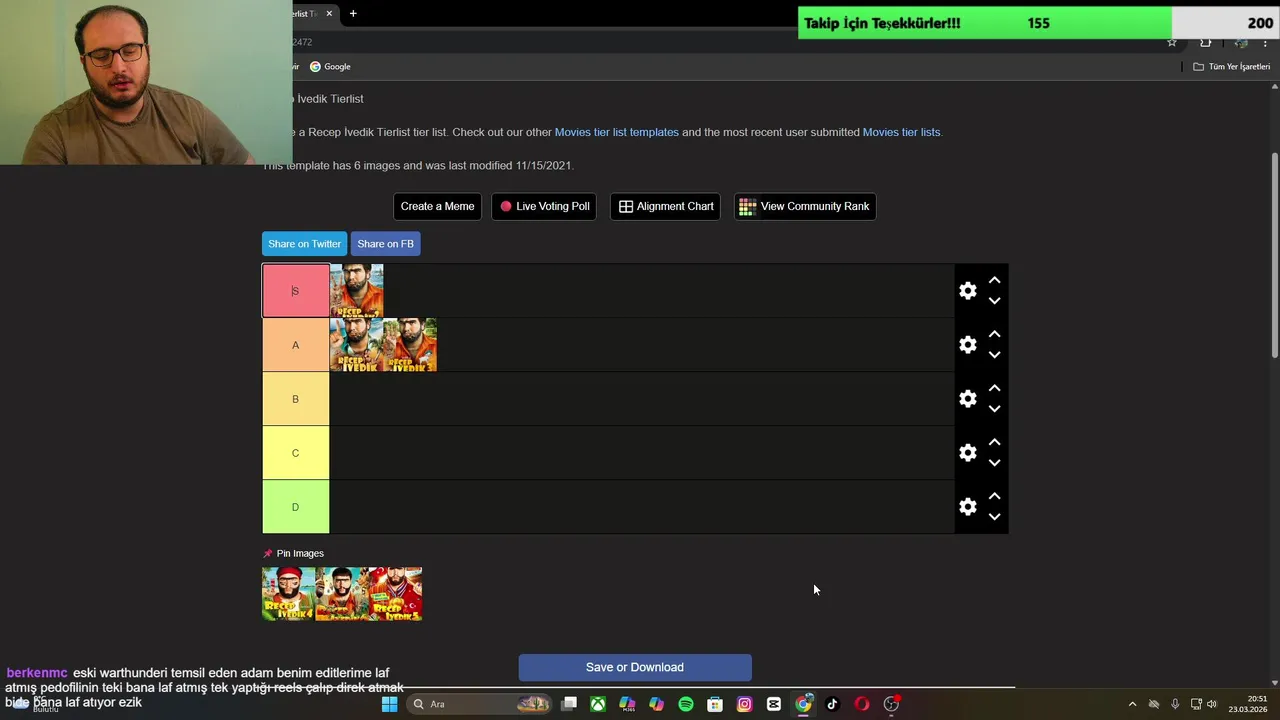Viewport: 1280px width, 720px height.
Task: Move tier B row down with arrow
Action: point(994,409)
